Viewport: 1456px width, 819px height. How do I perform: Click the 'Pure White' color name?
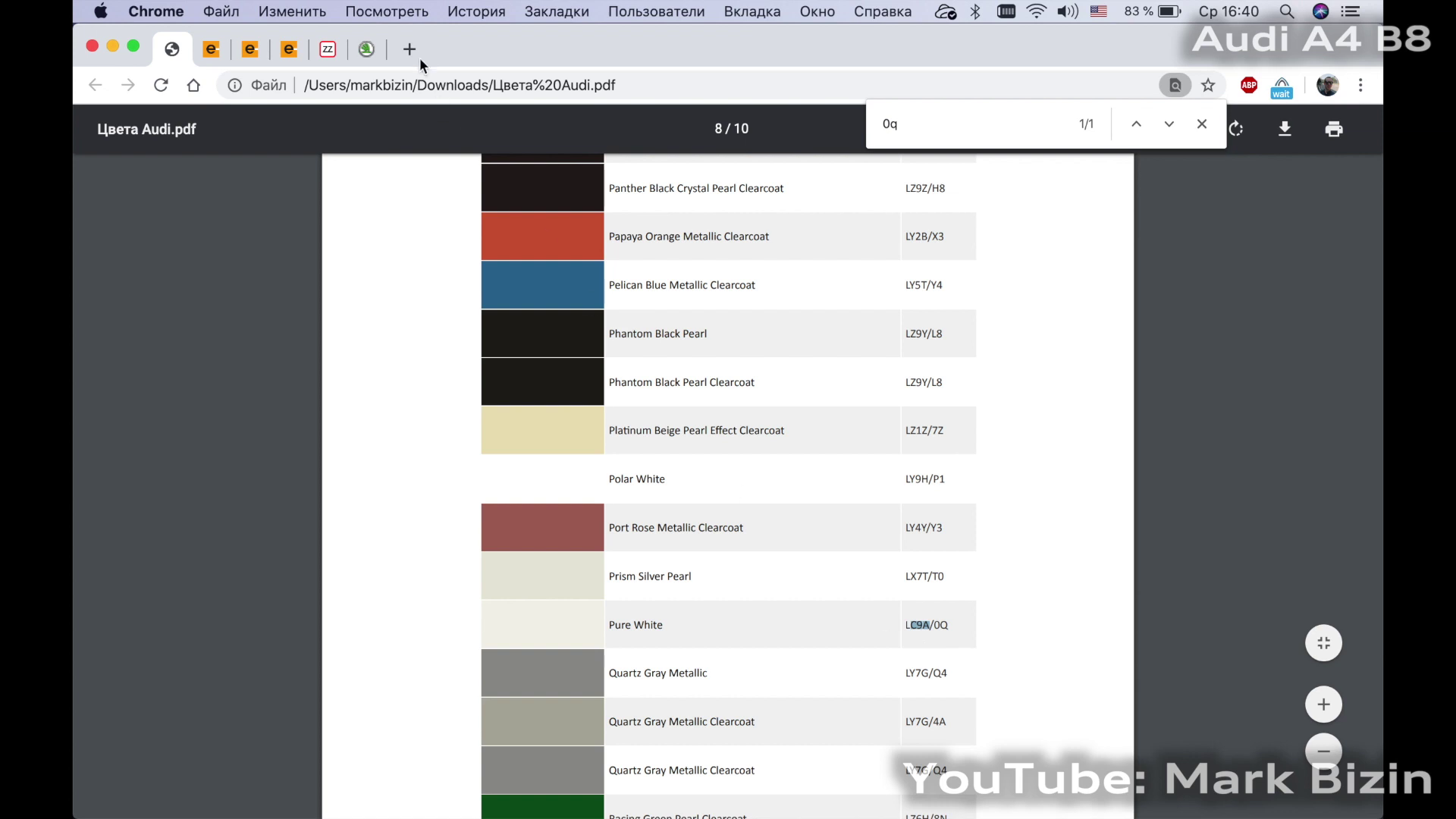pos(635,625)
